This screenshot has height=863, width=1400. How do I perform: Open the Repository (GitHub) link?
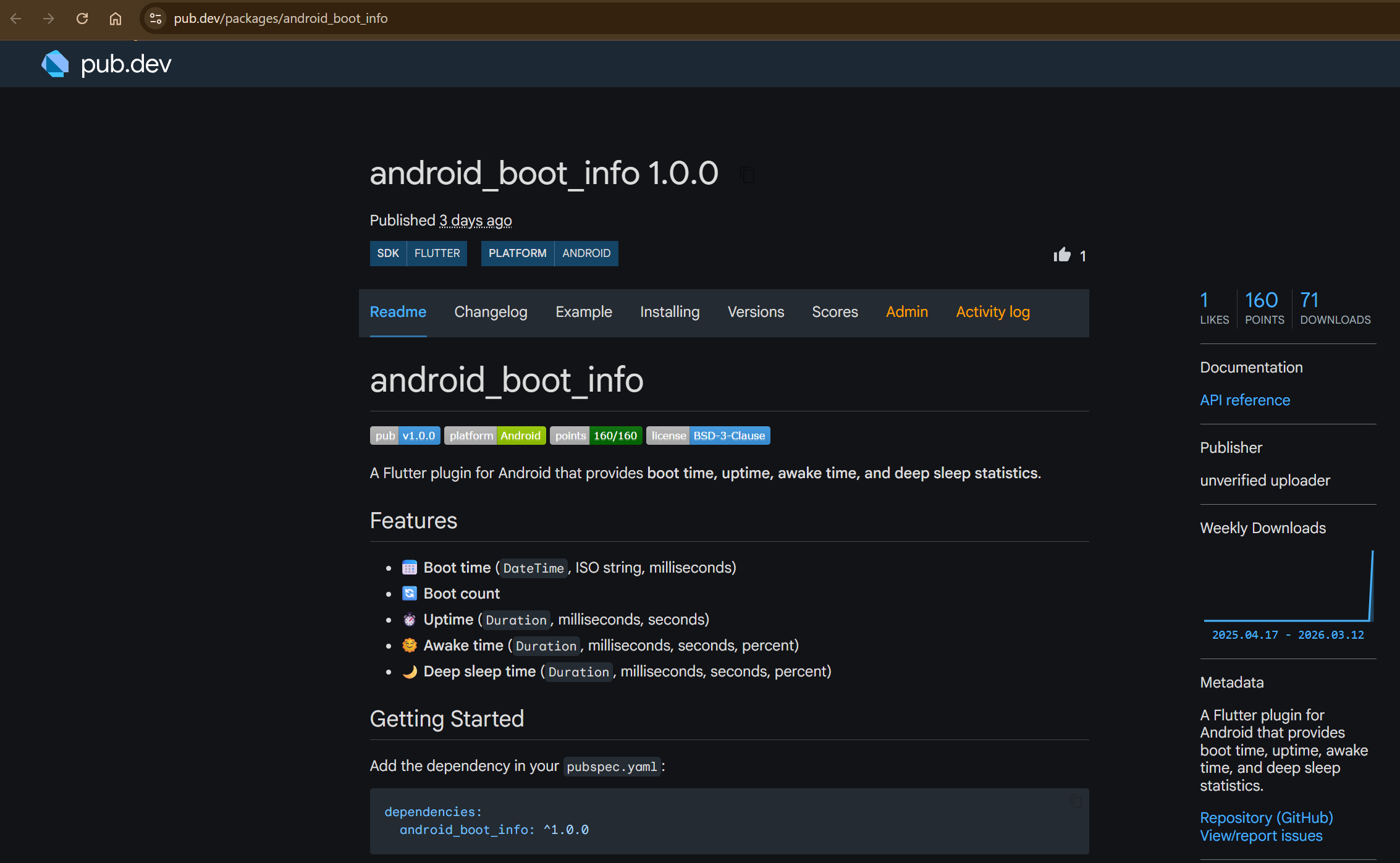(x=1266, y=817)
